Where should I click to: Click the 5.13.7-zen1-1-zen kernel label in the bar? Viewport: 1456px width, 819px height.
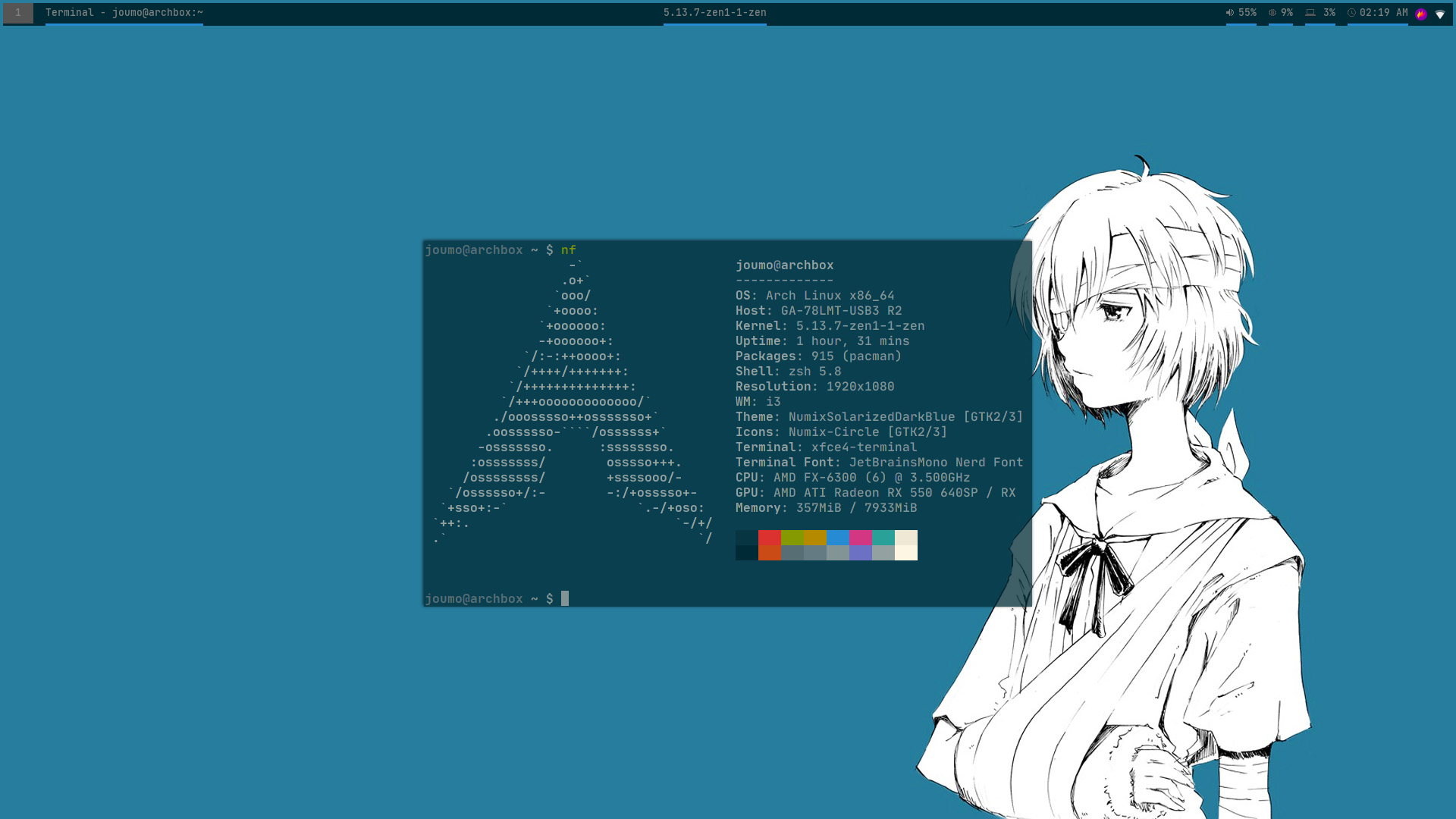[714, 13]
